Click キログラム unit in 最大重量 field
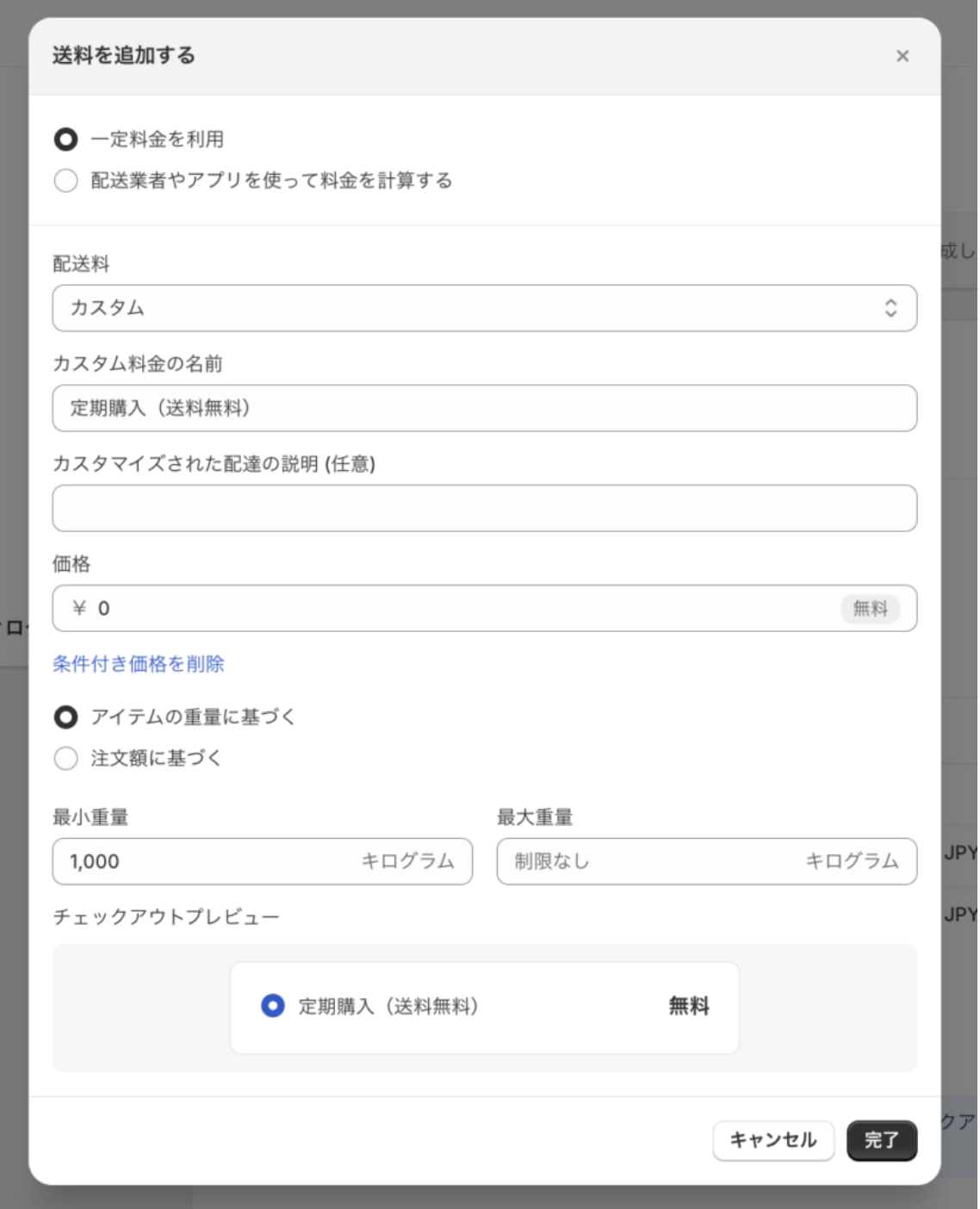The width and height of the screenshot is (980, 1209). pos(852,861)
